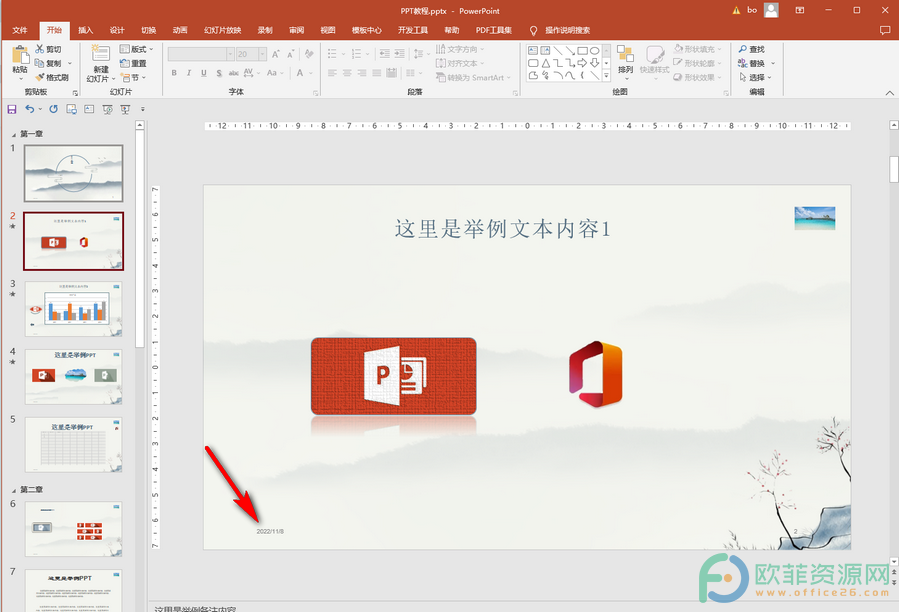
Task: Click the red PowerPoint logo image on slide
Action: pyautogui.click(x=393, y=376)
